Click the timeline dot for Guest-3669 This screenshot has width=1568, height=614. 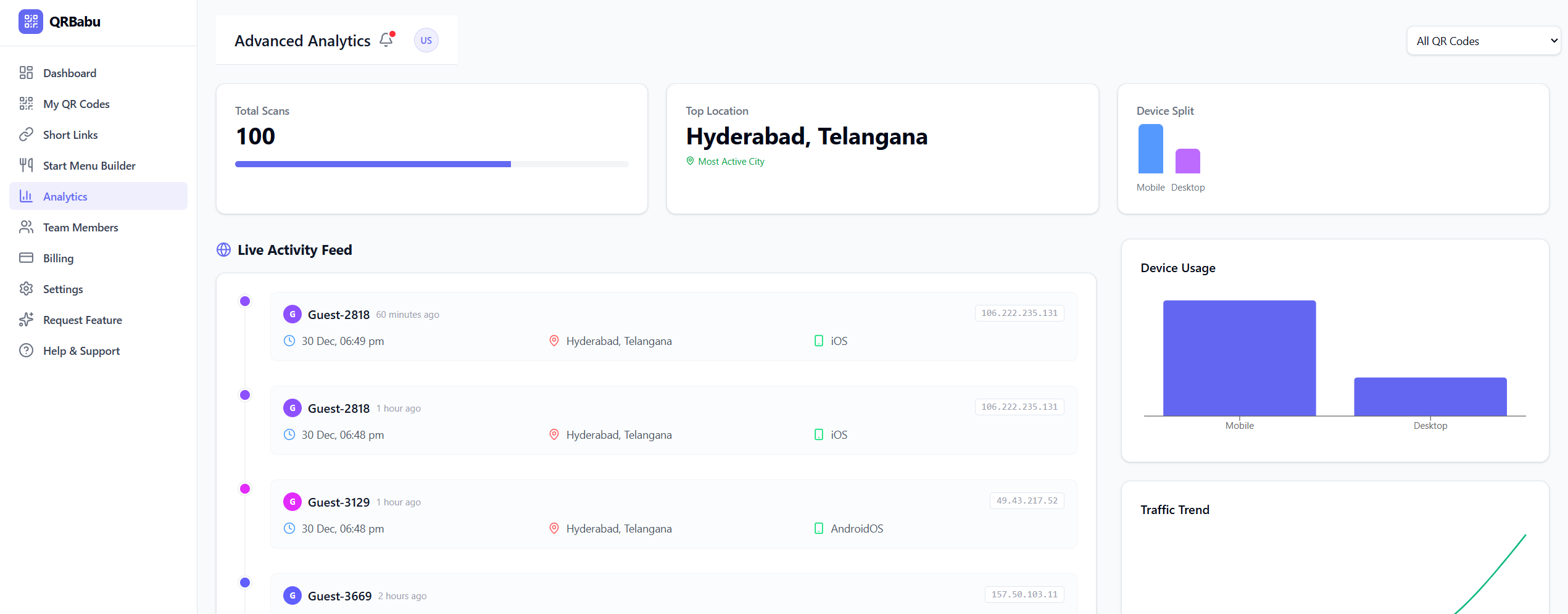pyautogui.click(x=245, y=583)
